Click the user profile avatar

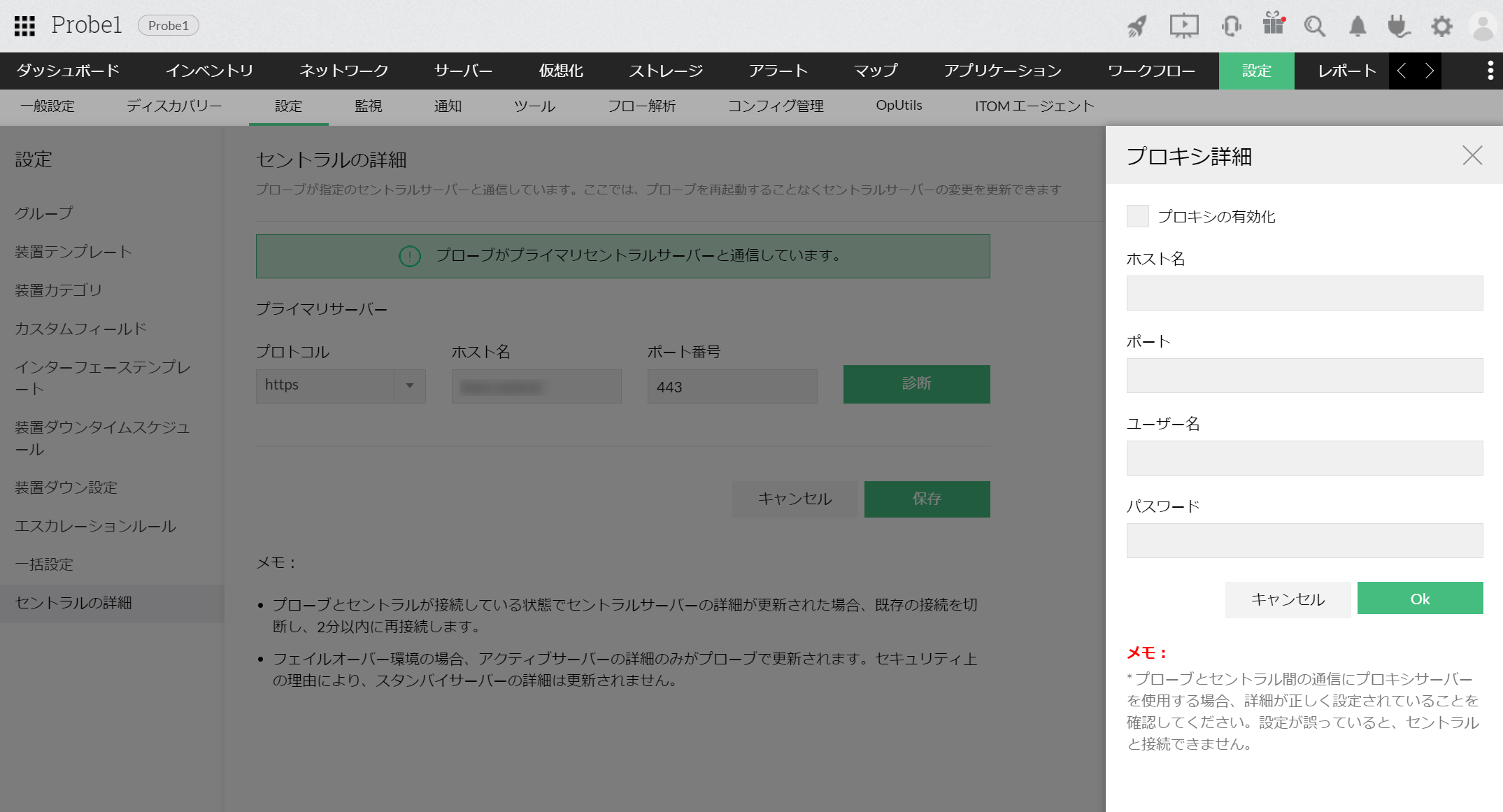(1483, 27)
